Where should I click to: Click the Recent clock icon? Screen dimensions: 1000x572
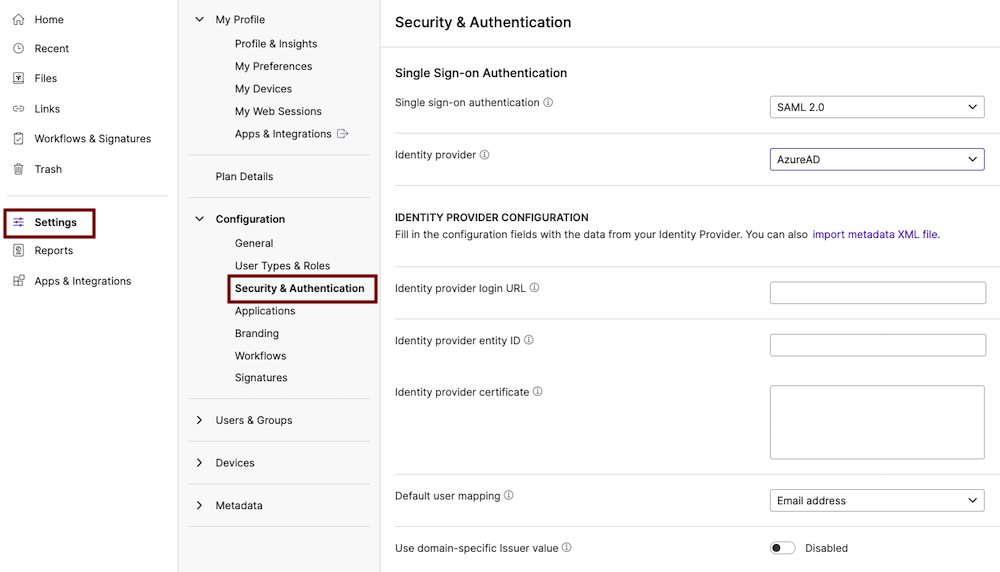point(18,48)
